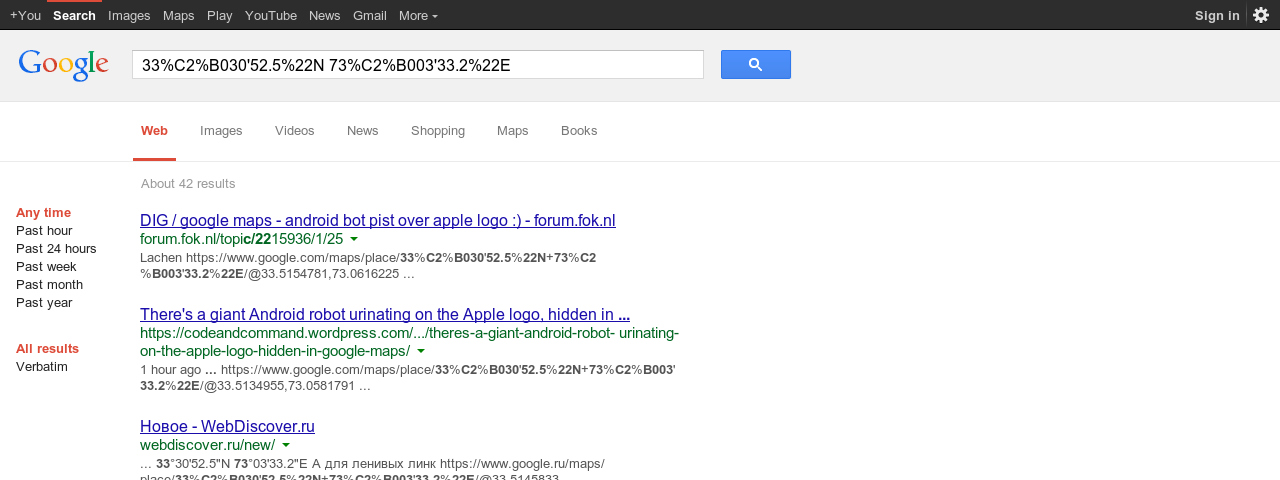This screenshot has width=1280, height=480.
Task: Filter results to Past year
Action: click(44, 303)
